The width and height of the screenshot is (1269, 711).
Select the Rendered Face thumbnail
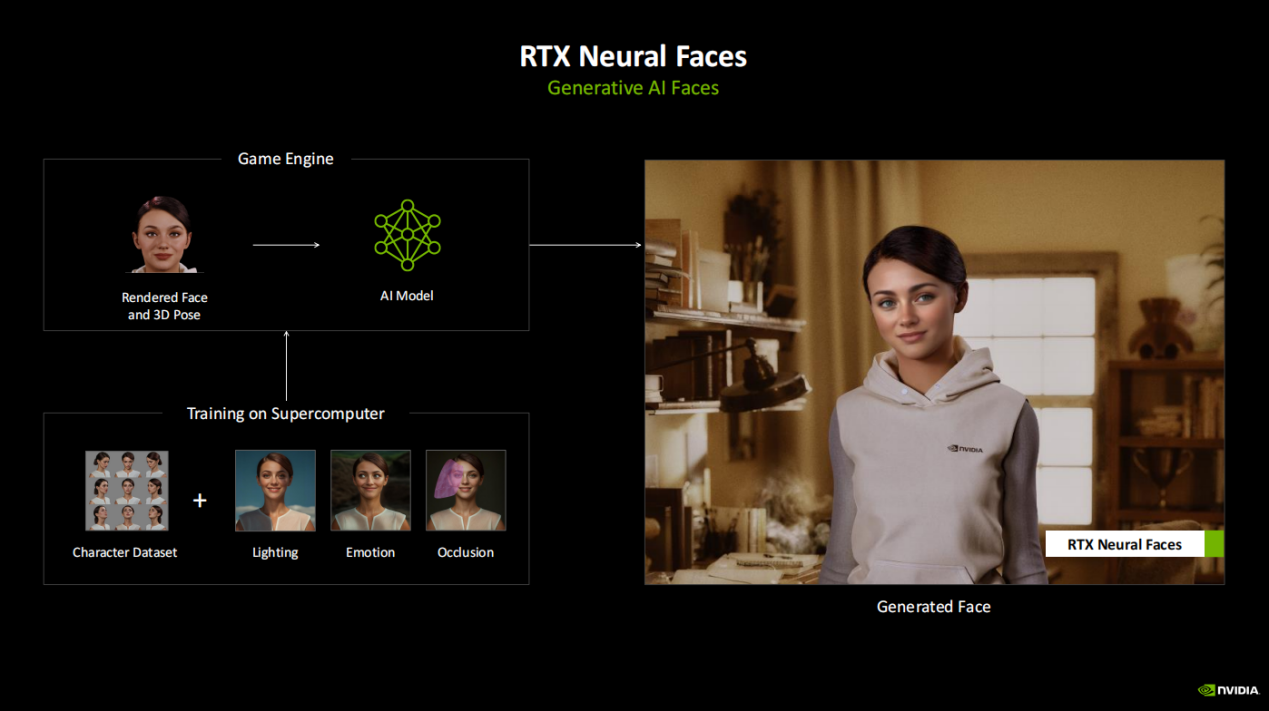163,235
